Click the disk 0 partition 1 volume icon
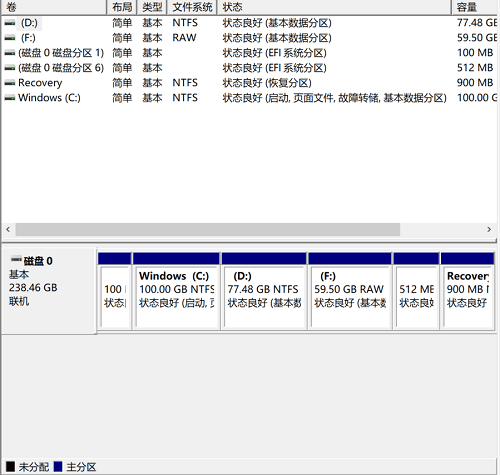 click(10, 53)
